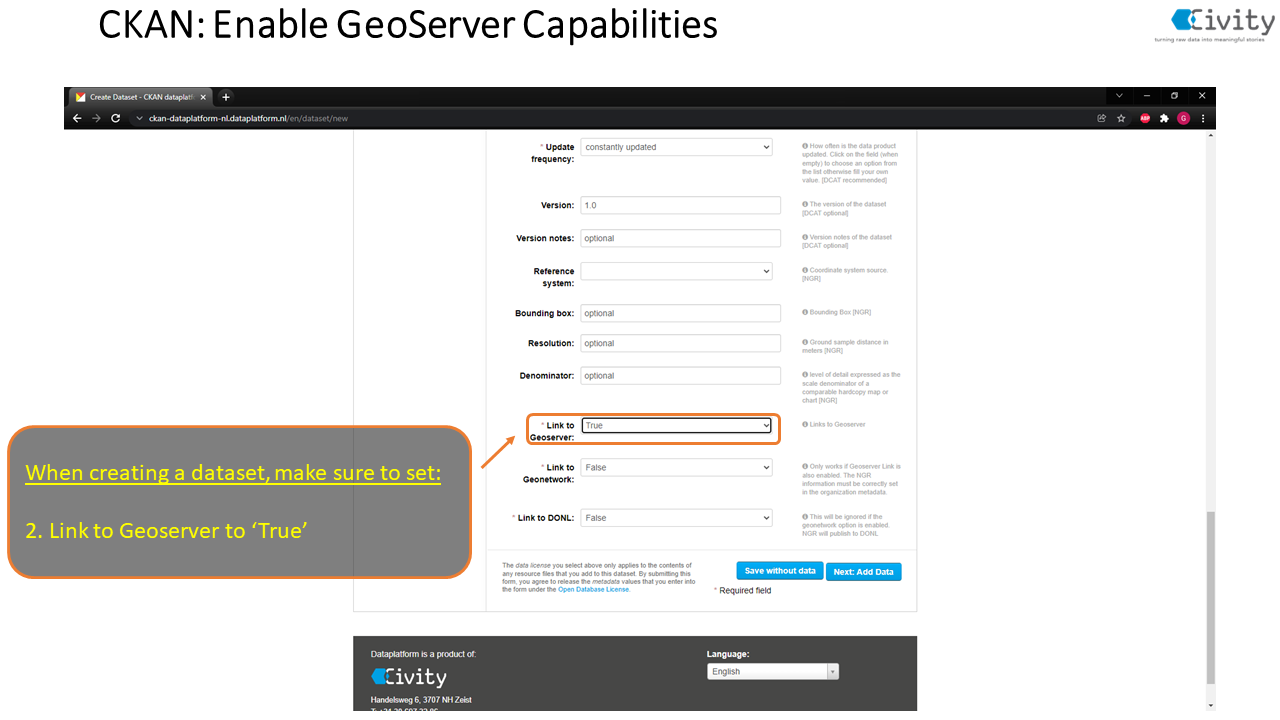This screenshot has height=720, width=1280.
Task: Click the info icon beside Links to Geoserver
Action: click(805, 424)
